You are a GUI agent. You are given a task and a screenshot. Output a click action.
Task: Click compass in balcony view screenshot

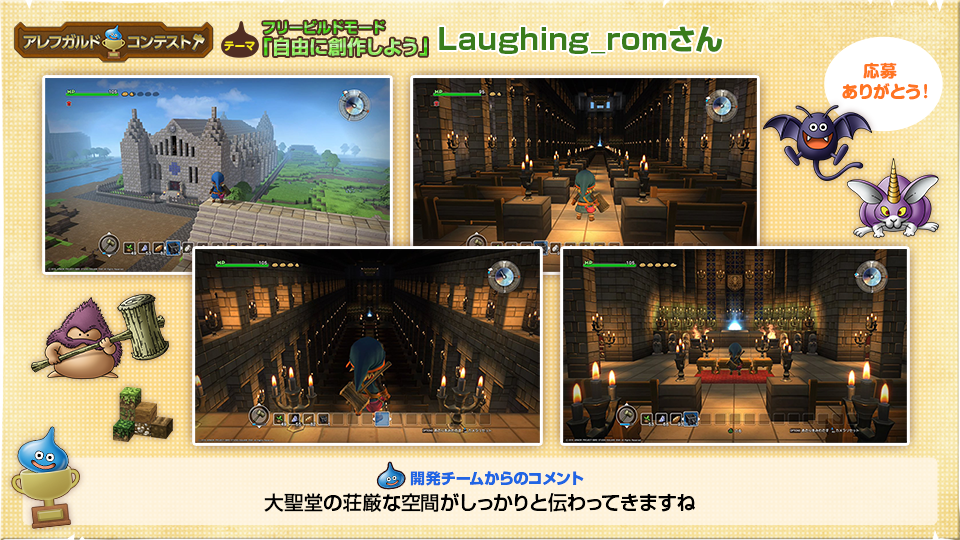click(x=504, y=277)
